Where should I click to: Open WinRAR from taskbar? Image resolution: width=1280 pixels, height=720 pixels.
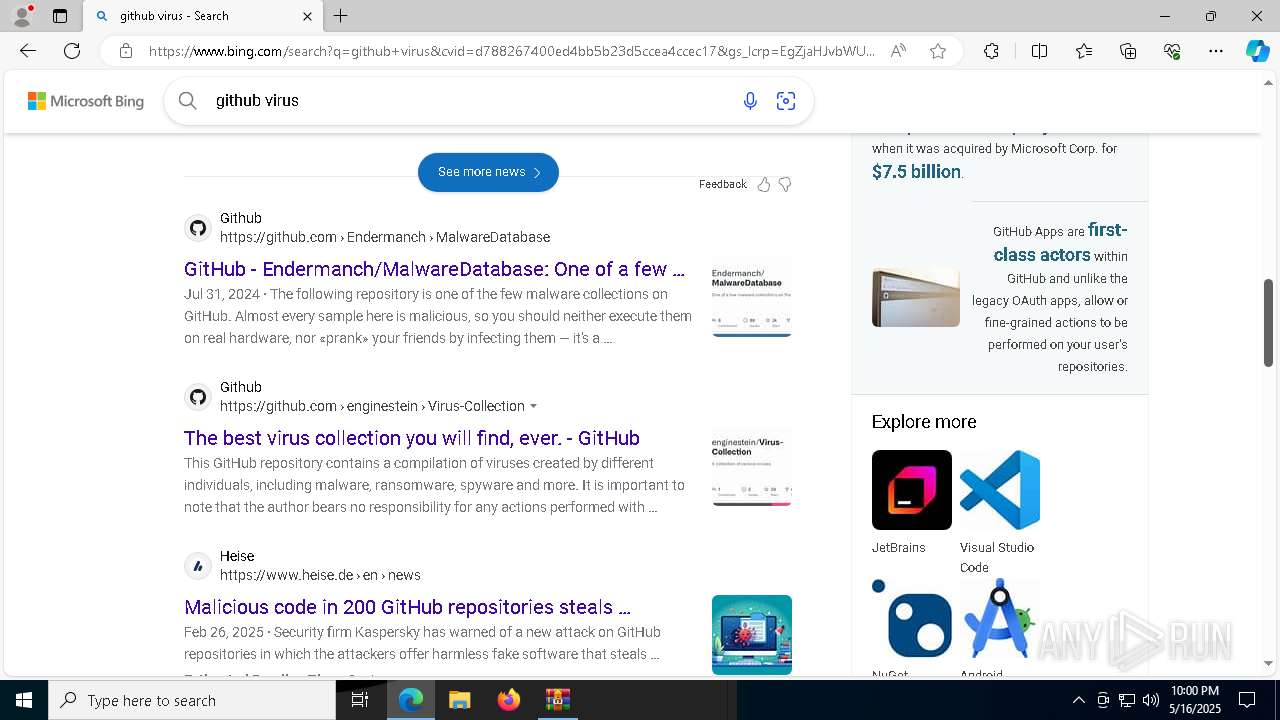(x=557, y=700)
